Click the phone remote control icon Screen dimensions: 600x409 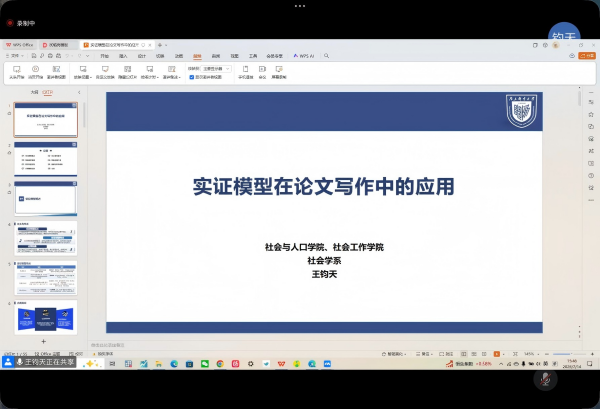pos(245,71)
